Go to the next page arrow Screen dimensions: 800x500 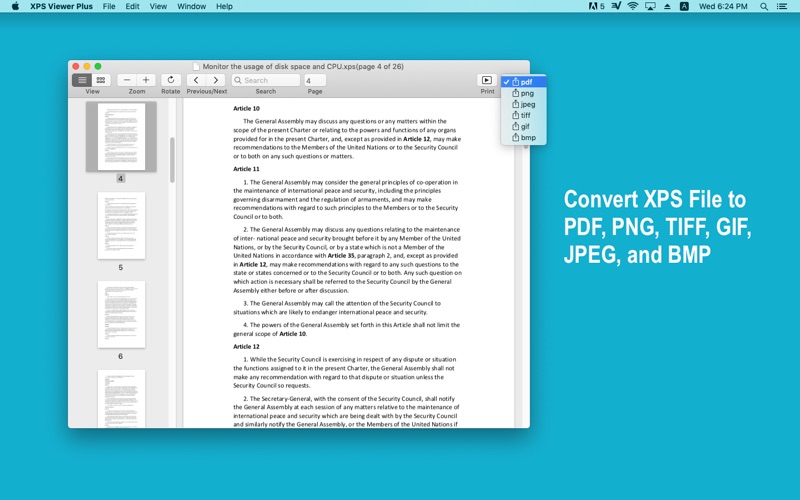point(216,80)
